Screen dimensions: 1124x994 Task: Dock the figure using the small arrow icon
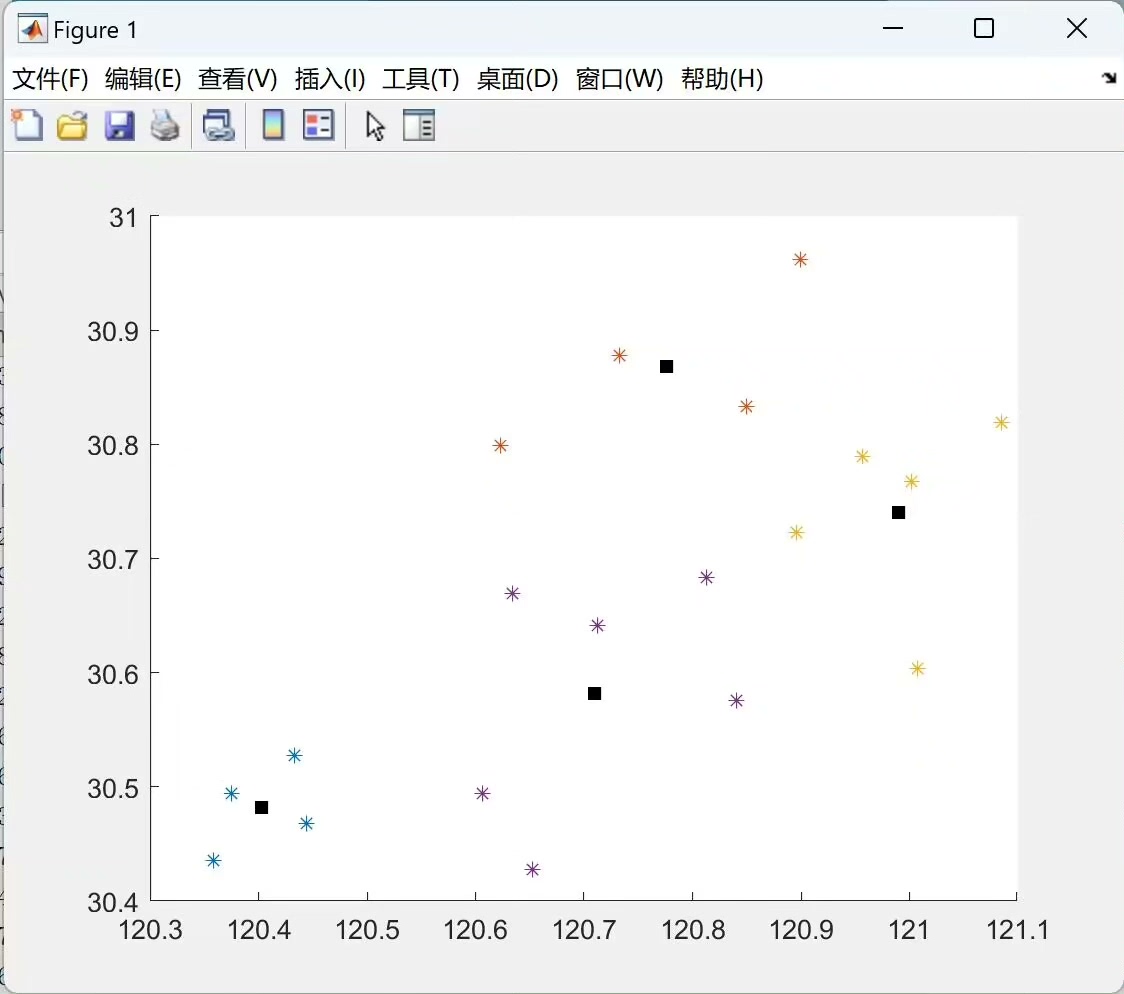pos(1109,77)
